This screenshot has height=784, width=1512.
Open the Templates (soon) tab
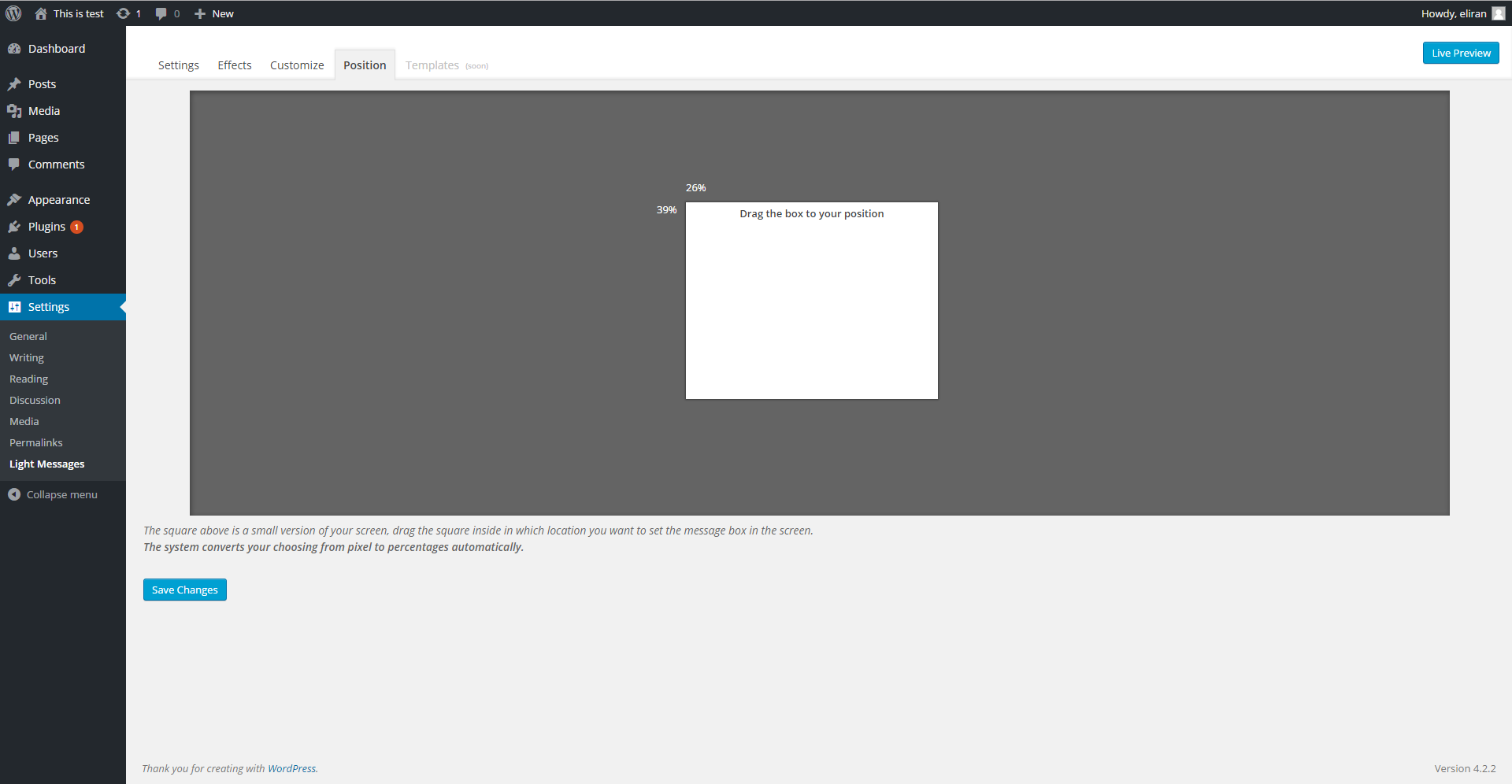(x=447, y=65)
